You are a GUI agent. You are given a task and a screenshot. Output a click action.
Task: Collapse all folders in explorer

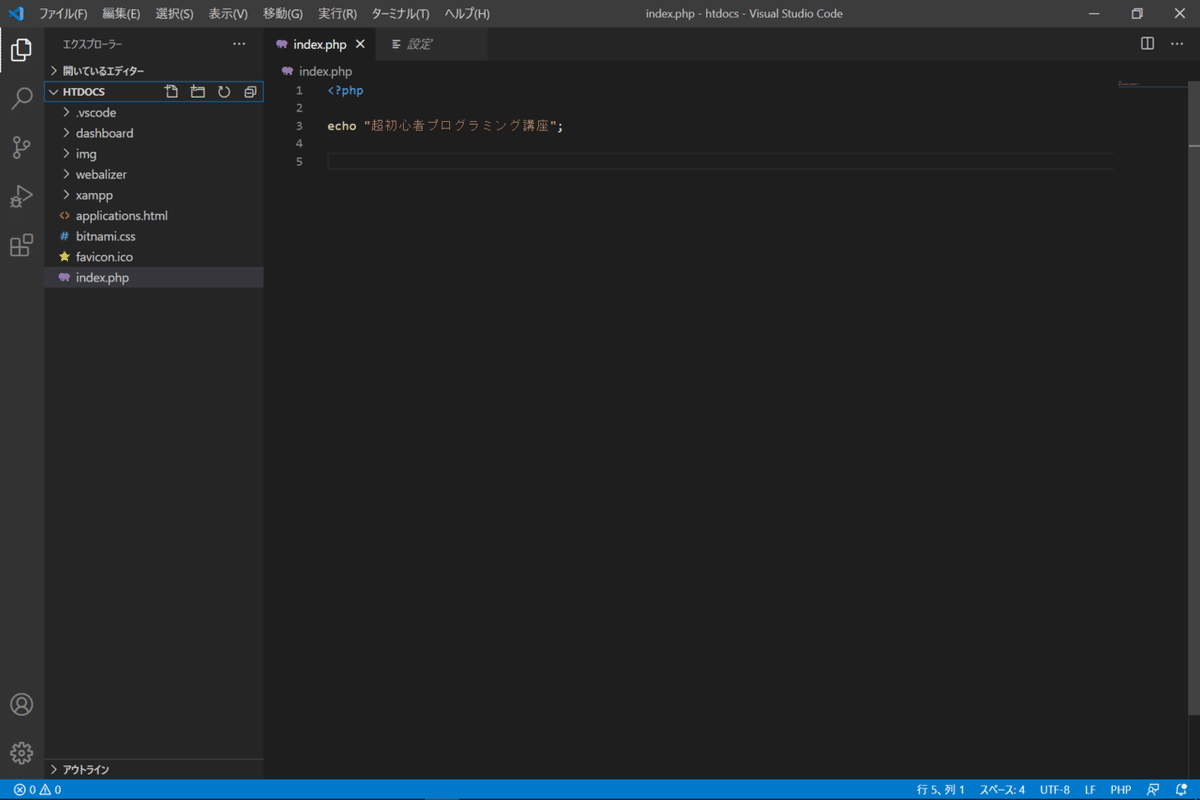[250, 92]
